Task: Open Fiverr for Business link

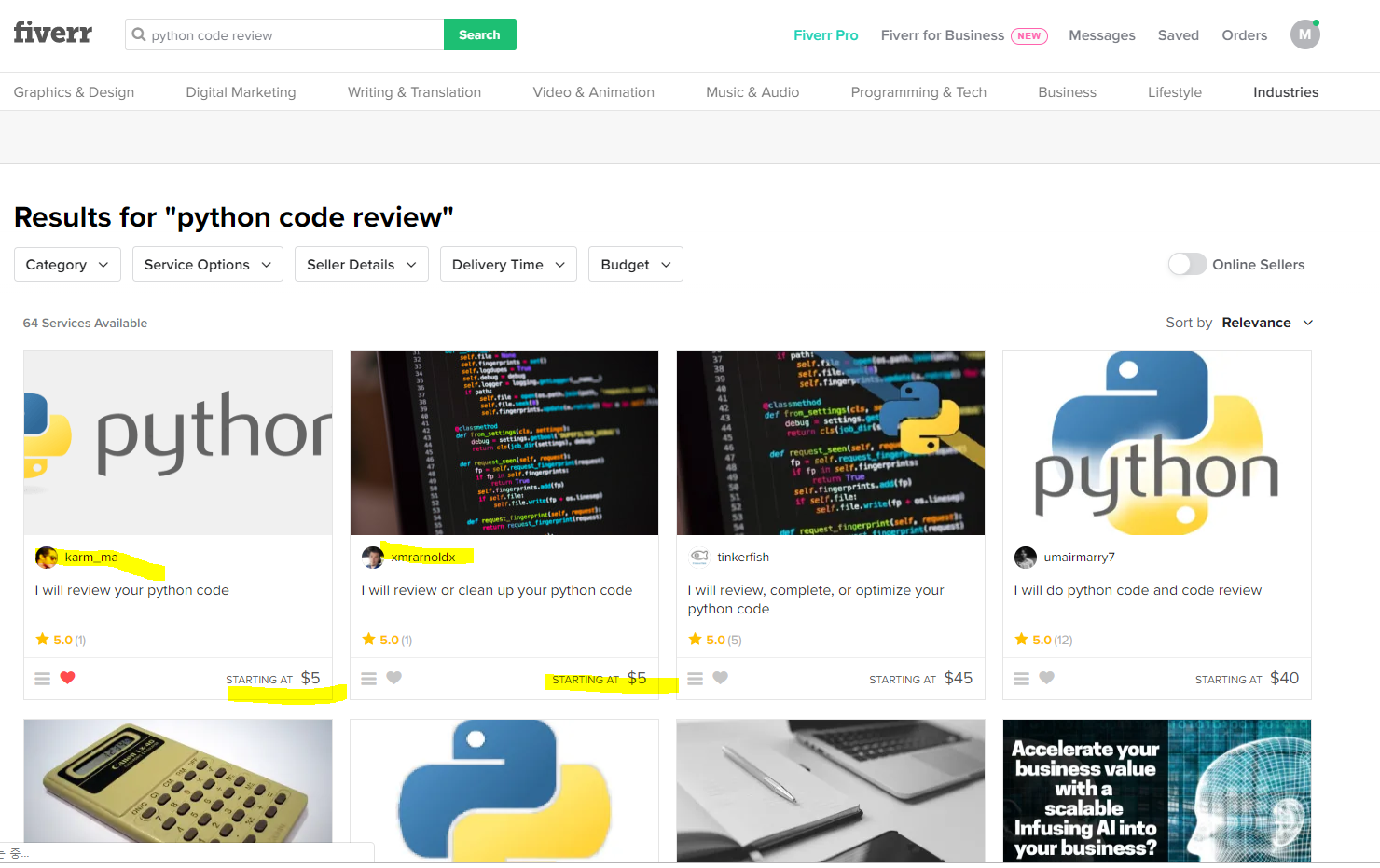Action: click(x=964, y=35)
